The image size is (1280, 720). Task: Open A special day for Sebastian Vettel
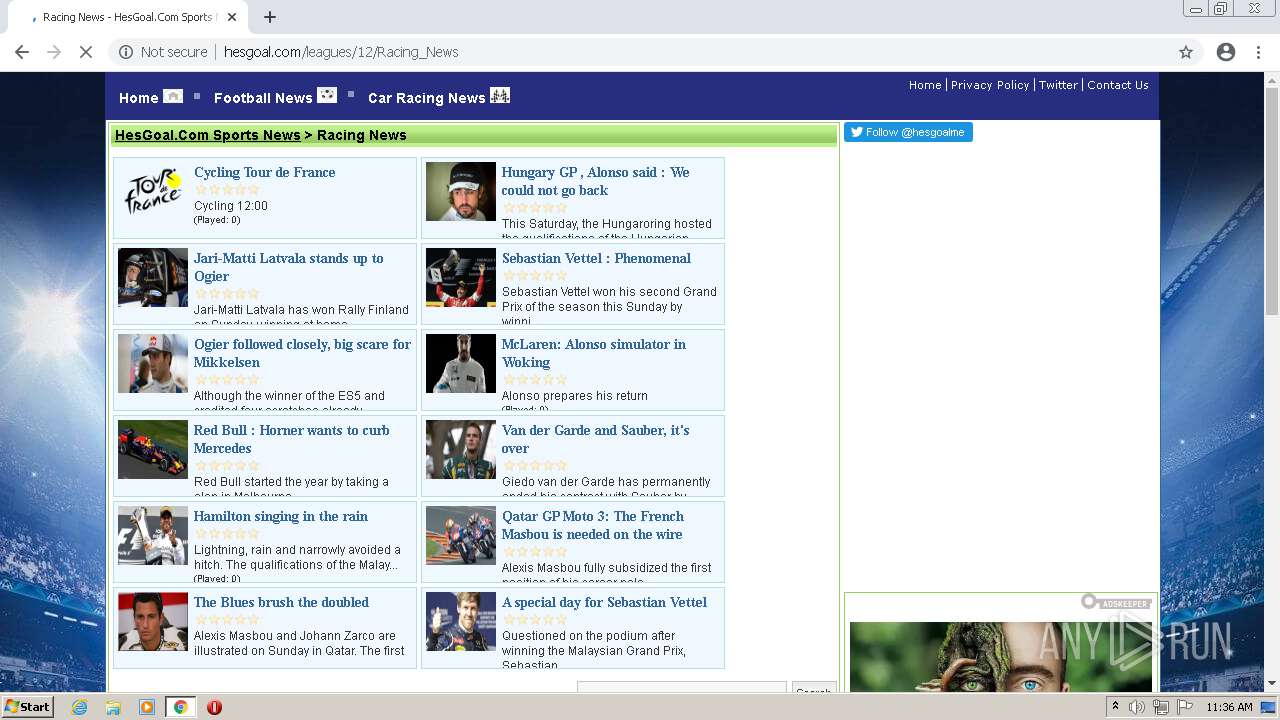click(604, 602)
